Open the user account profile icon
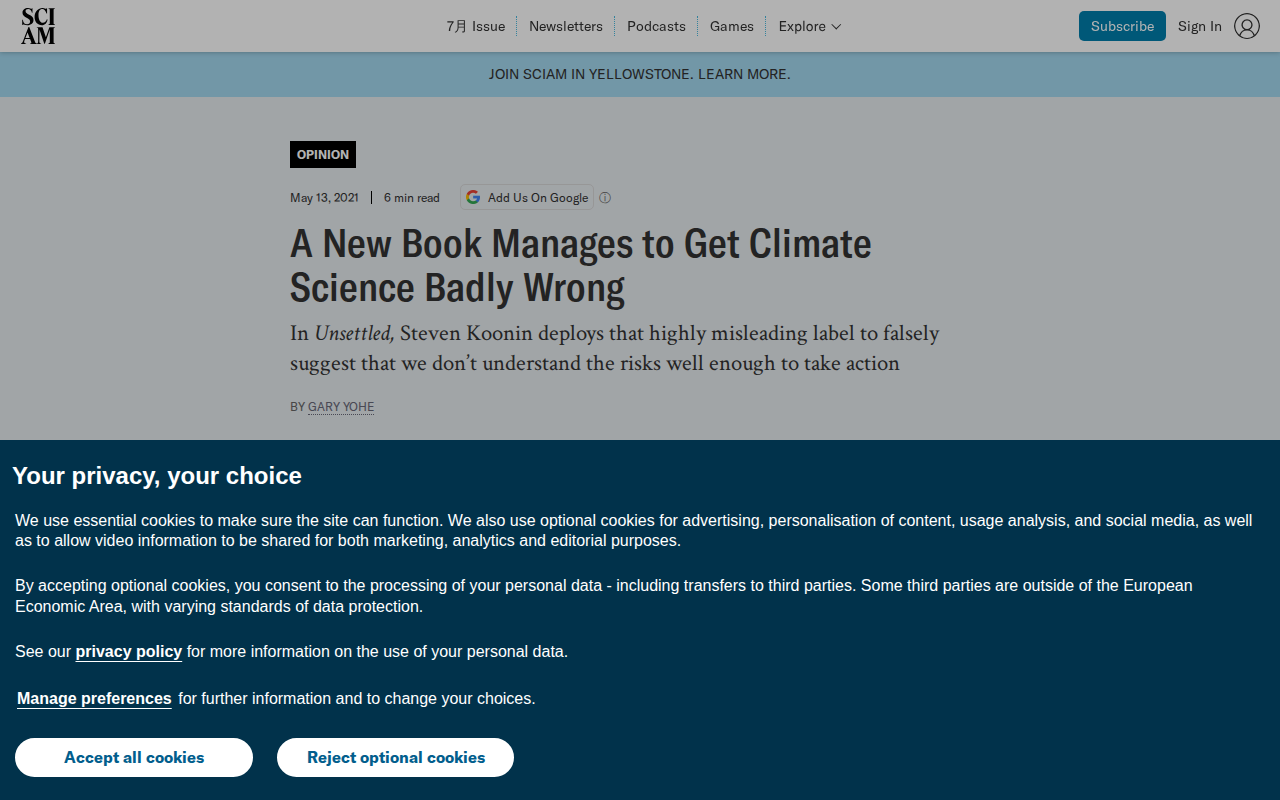 tap(1247, 26)
